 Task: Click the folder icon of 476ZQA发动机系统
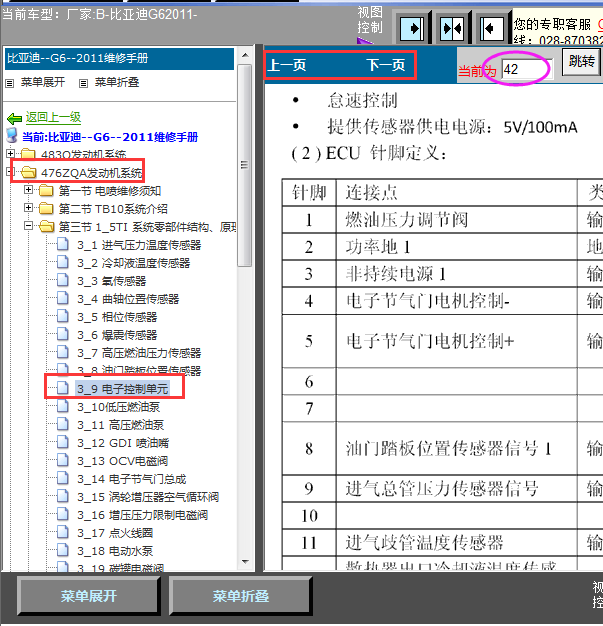[28, 172]
